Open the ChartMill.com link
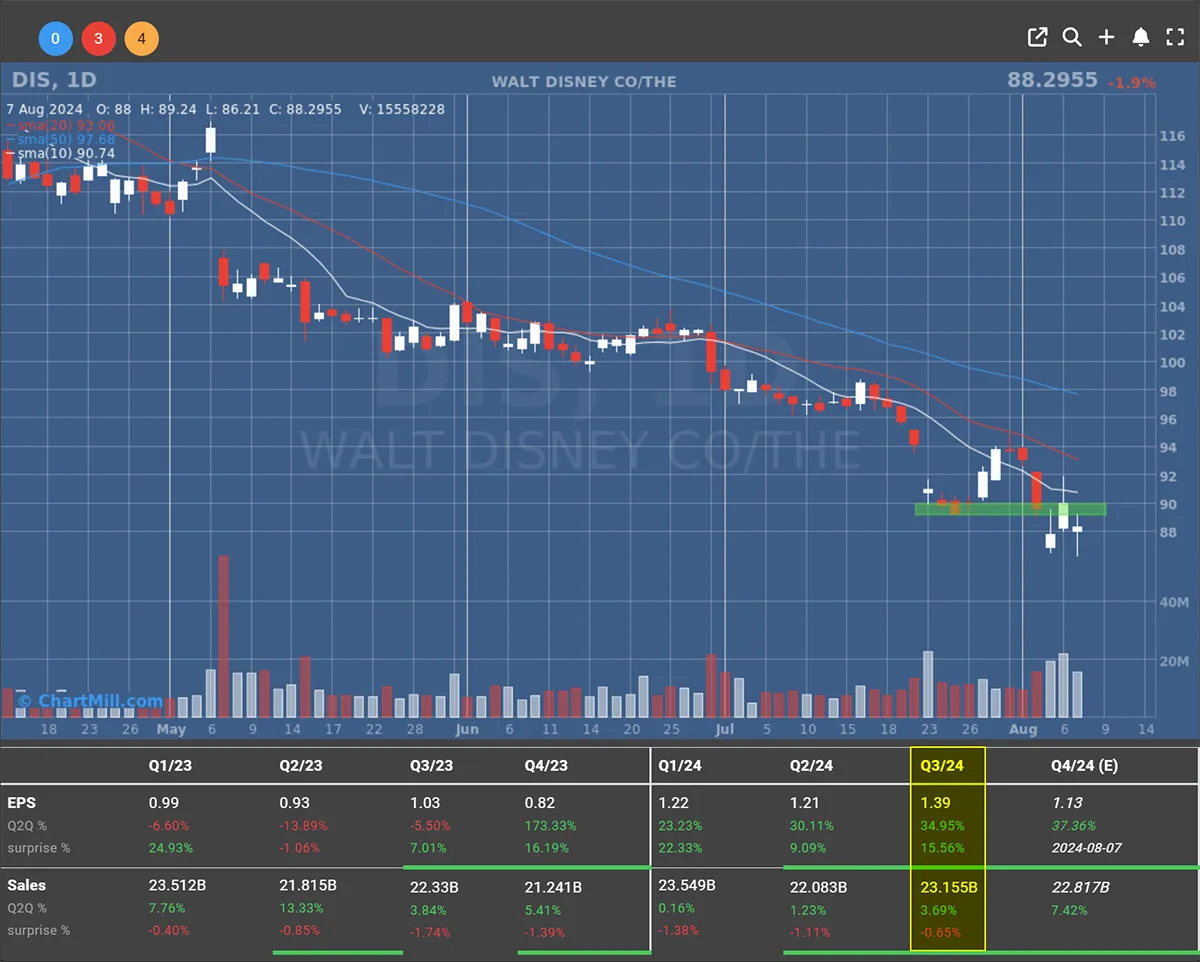Image resolution: width=1200 pixels, height=962 pixels. click(90, 701)
